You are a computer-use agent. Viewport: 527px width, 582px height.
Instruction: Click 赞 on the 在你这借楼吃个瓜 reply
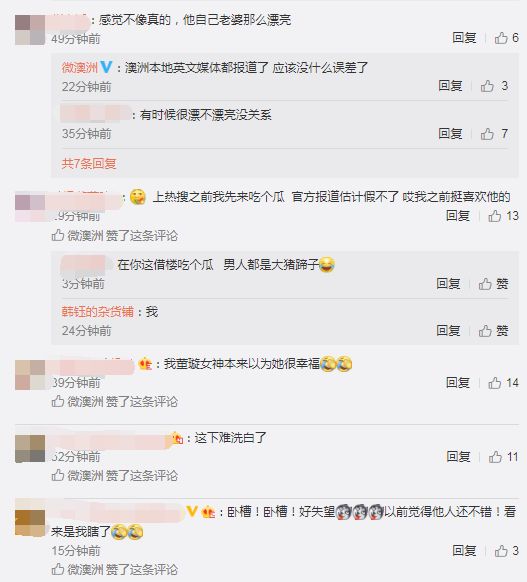(493, 284)
